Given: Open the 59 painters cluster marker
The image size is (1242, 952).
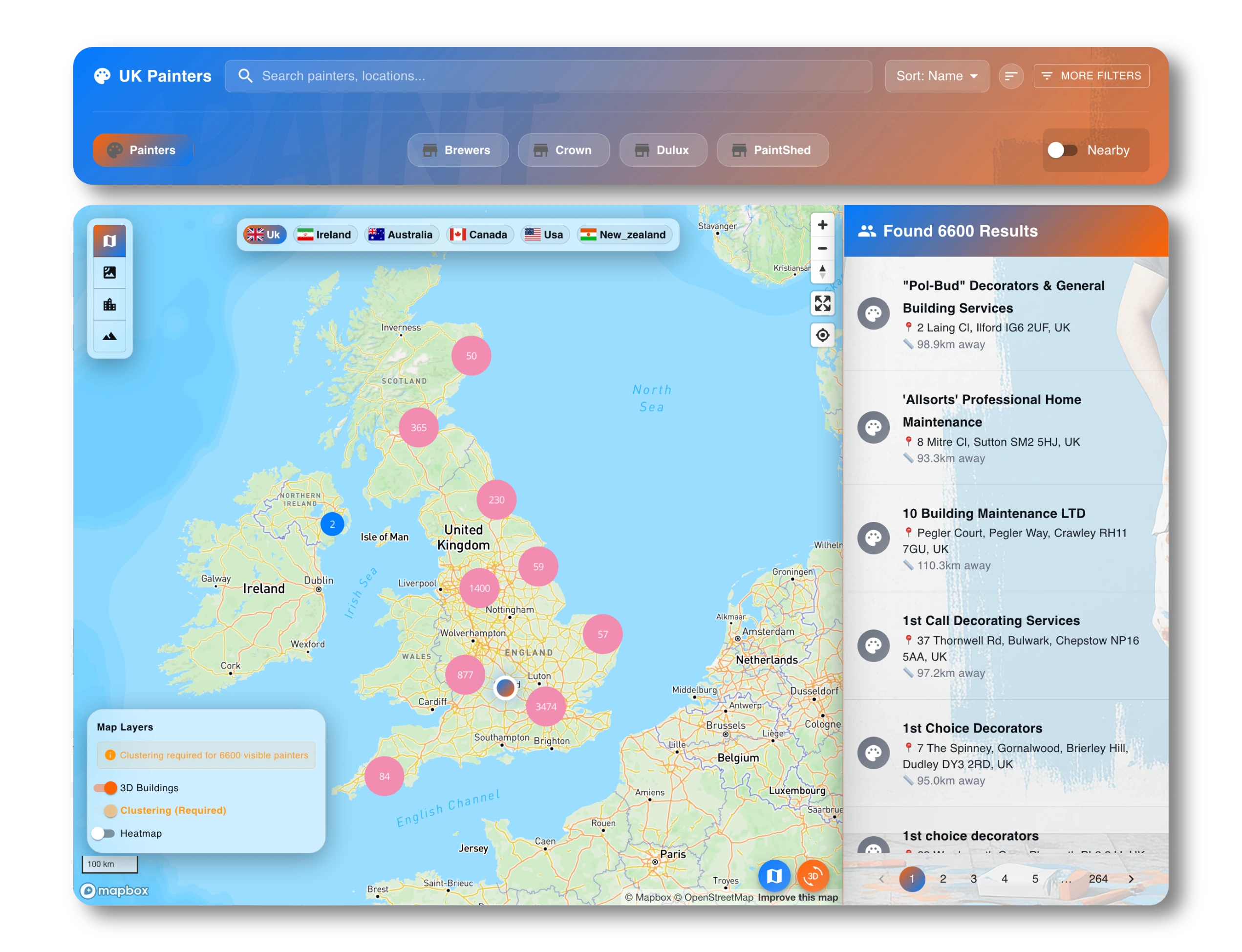Looking at the screenshot, I should tap(538, 567).
